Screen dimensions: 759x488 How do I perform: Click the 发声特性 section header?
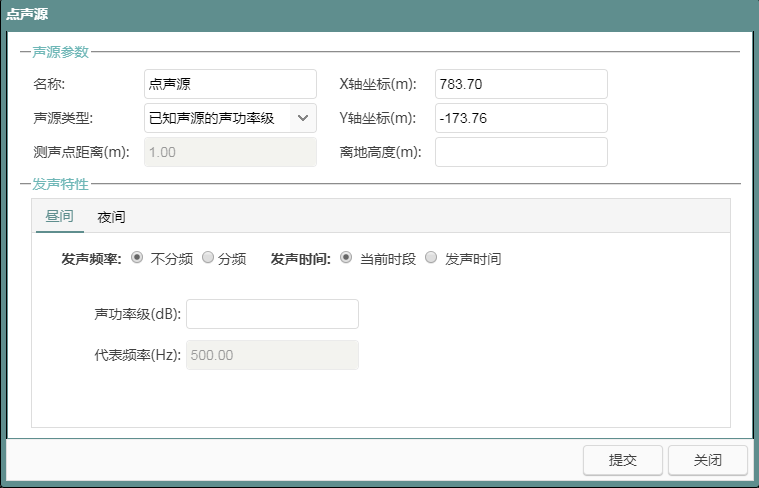click(x=61, y=184)
